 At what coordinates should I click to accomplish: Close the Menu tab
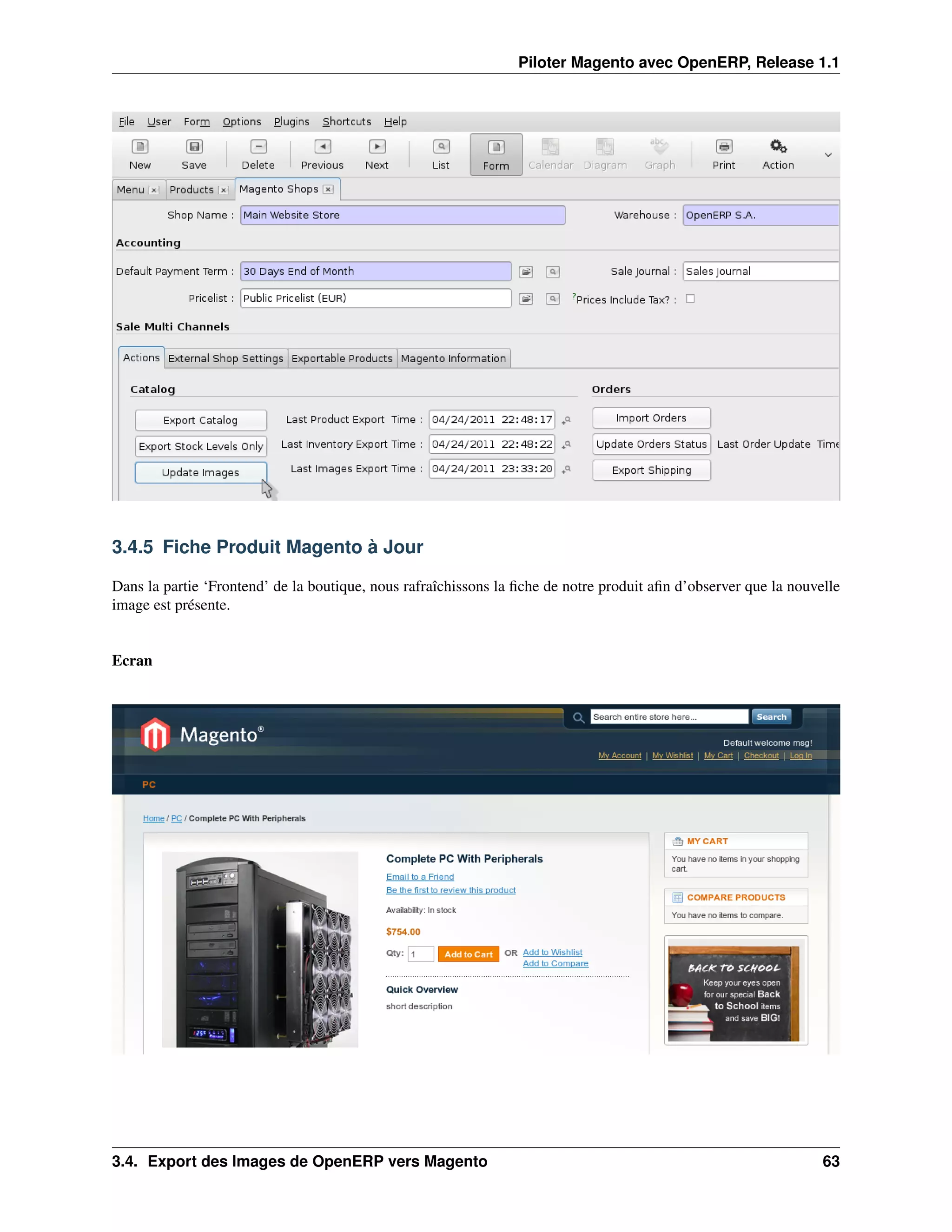click(154, 190)
